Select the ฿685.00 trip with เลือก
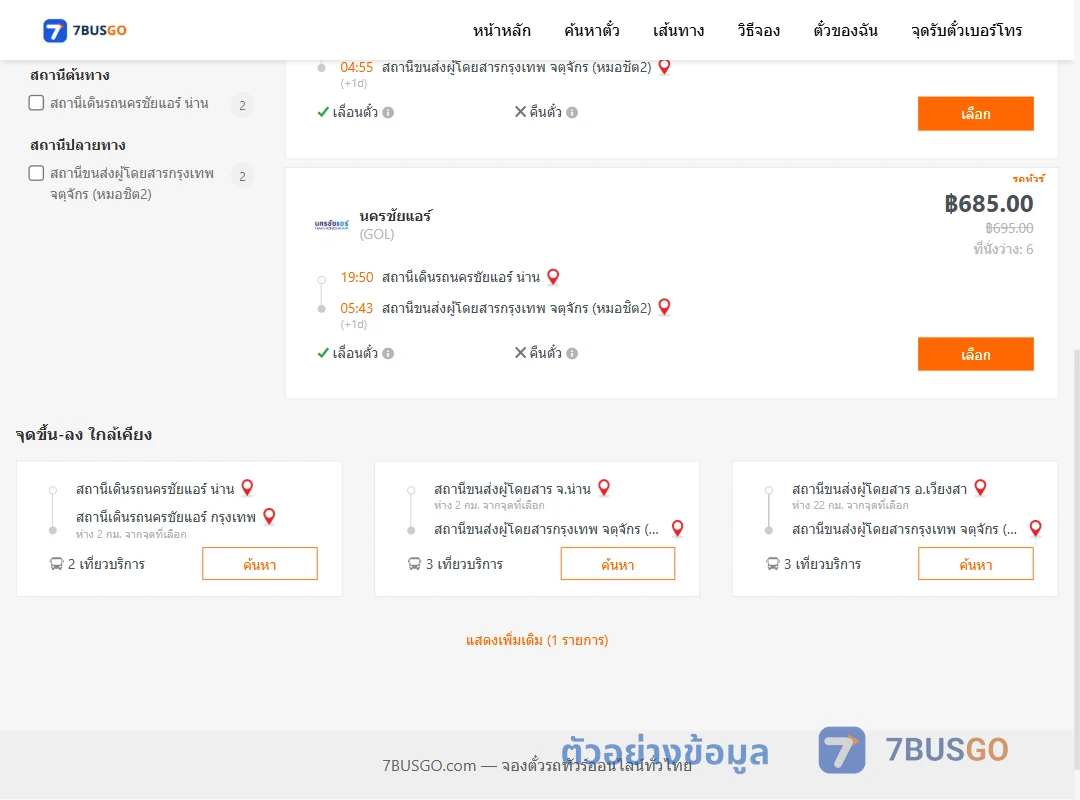Image resolution: width=1080 pixels, height=800 pixels. click(x=975, y=354)
